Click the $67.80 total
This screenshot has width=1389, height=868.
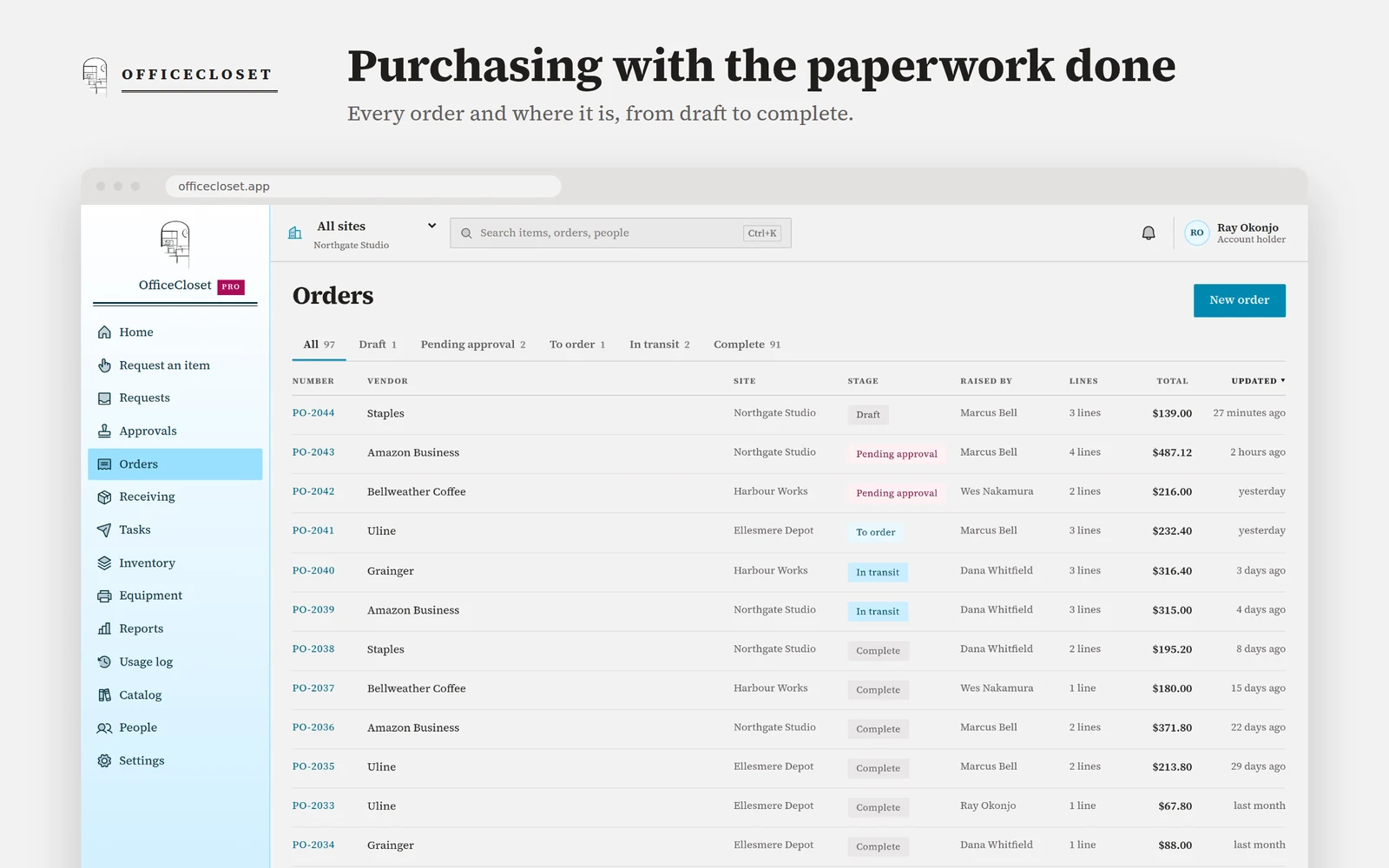coord(1175,806)
